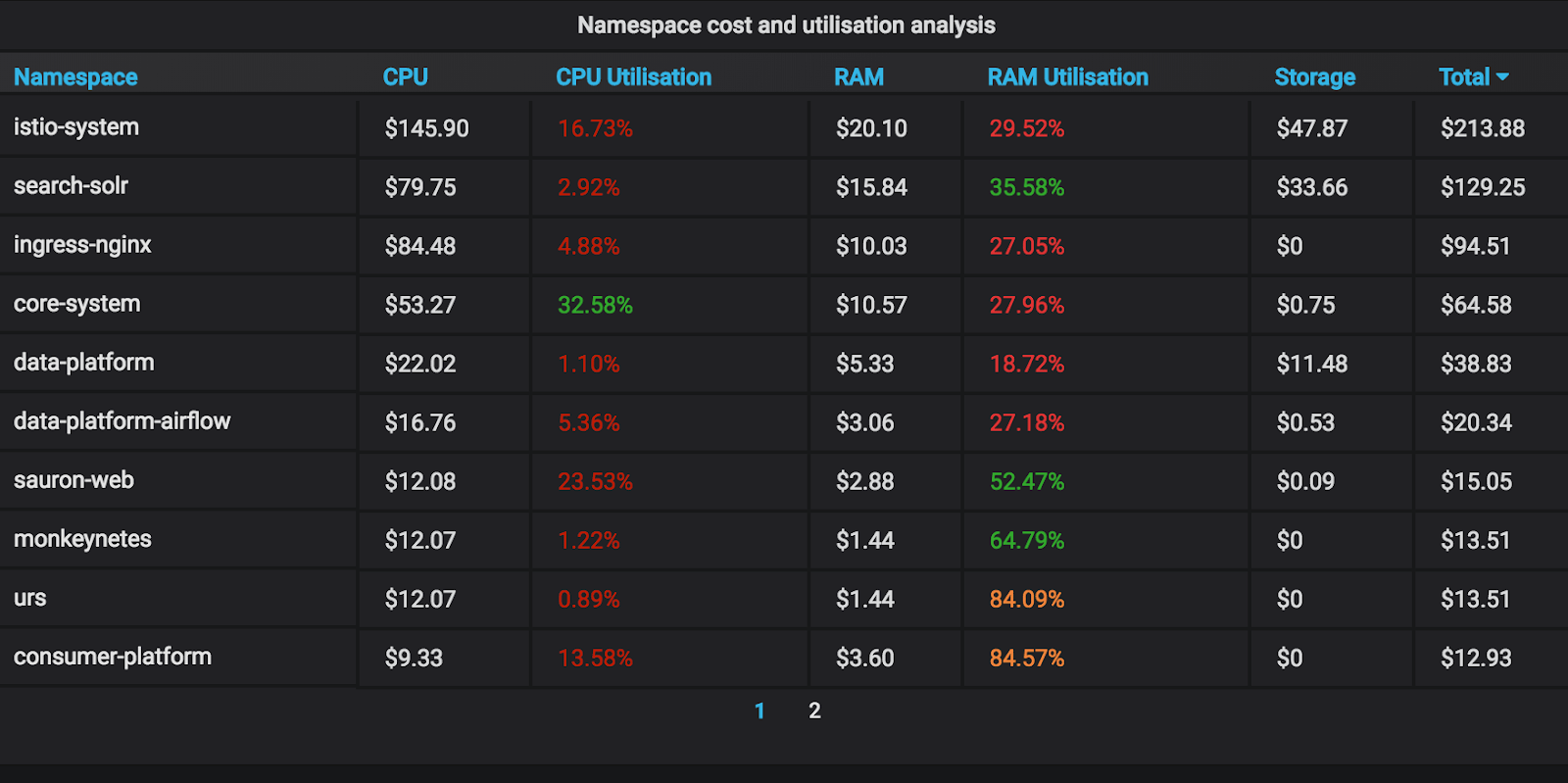The image size is (1568, 783).
Task: Sort by the Storage column header
Action: 1315,77
